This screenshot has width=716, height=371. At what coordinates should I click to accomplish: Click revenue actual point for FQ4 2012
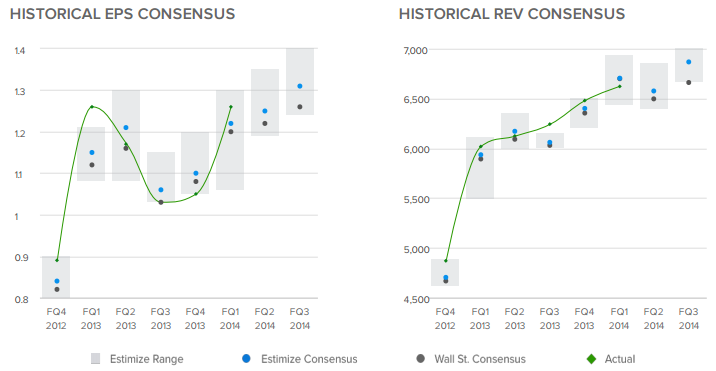click(446, 261)
